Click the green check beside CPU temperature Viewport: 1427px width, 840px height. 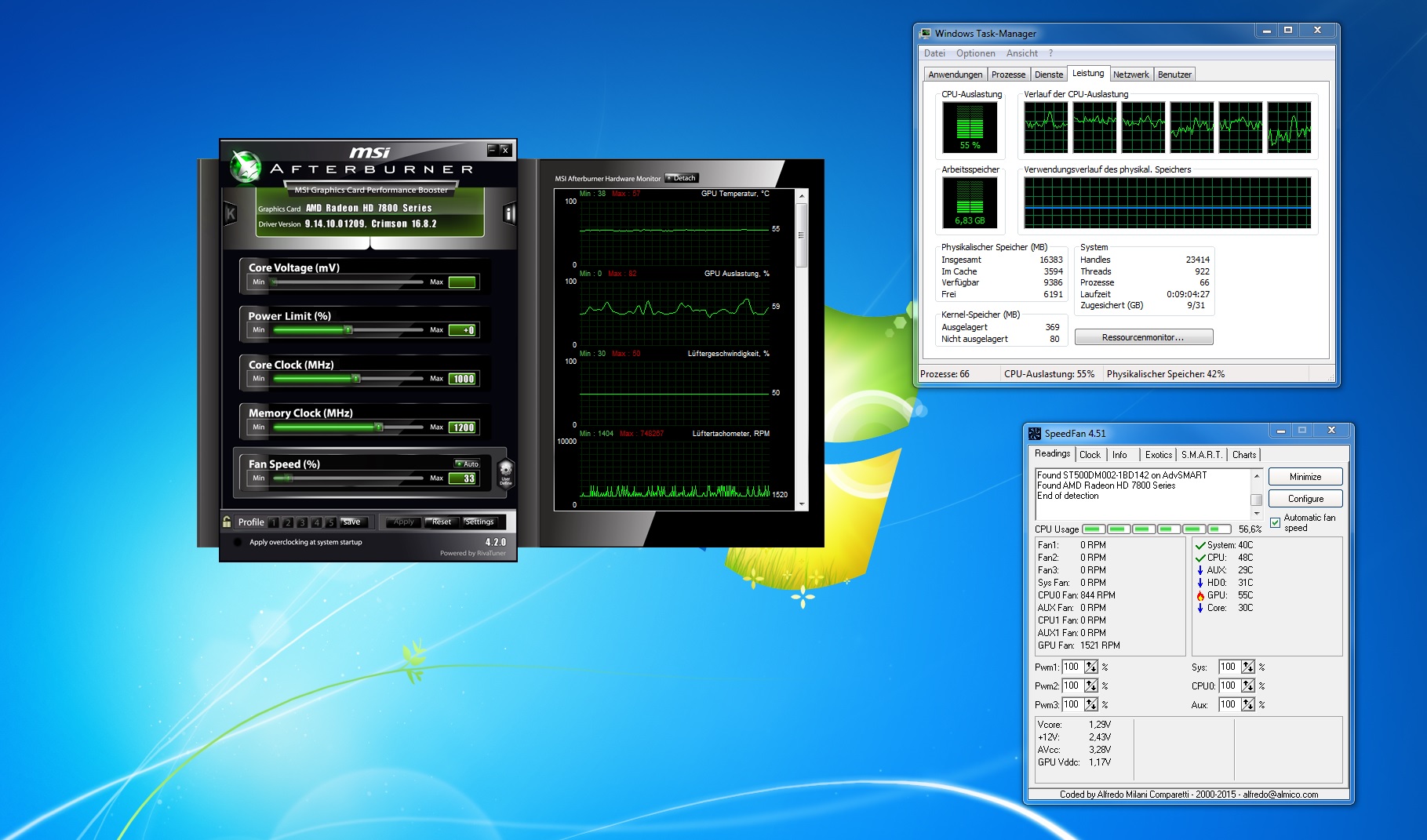(x=1200, y=558)
